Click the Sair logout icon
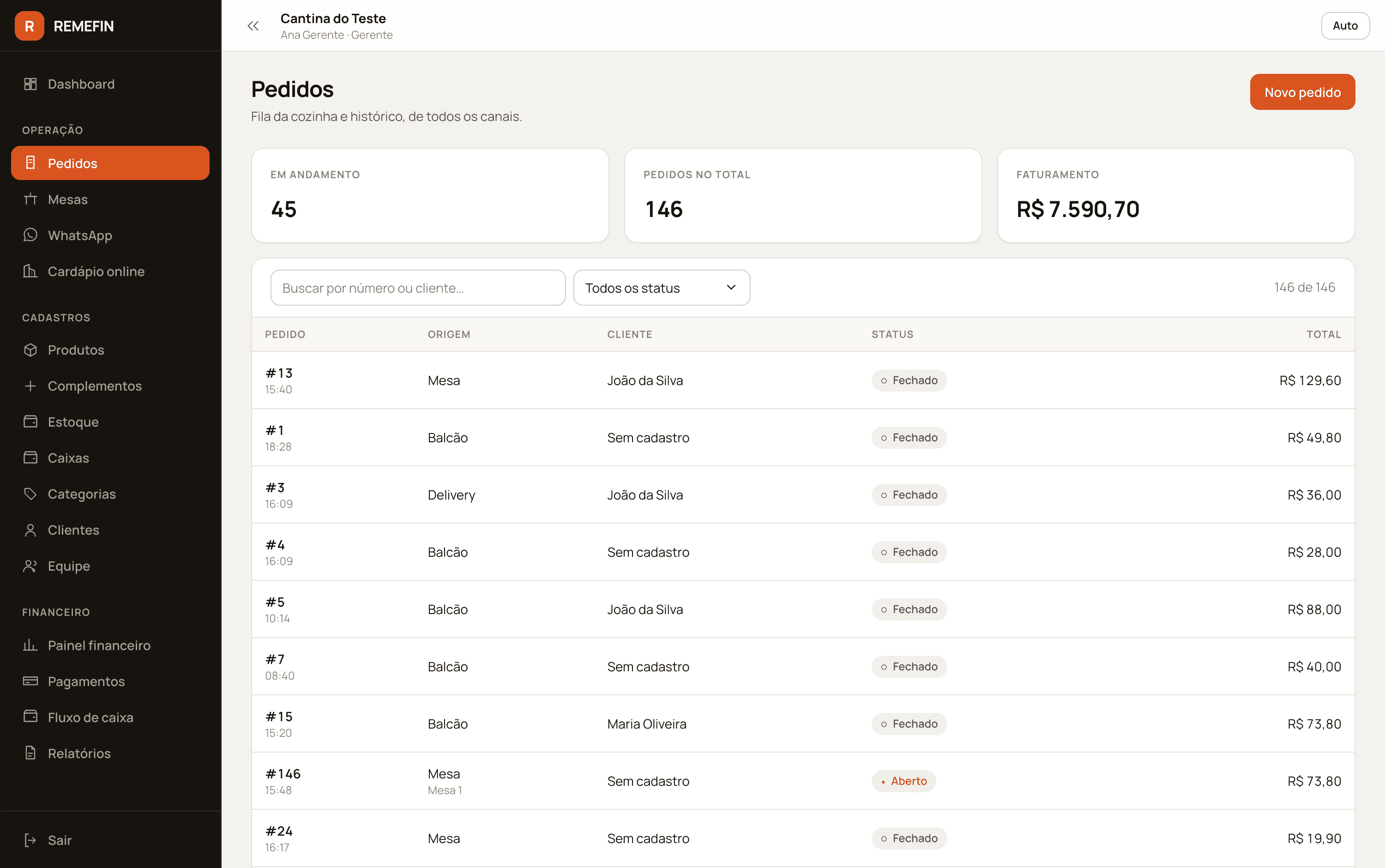 point(30,840)
